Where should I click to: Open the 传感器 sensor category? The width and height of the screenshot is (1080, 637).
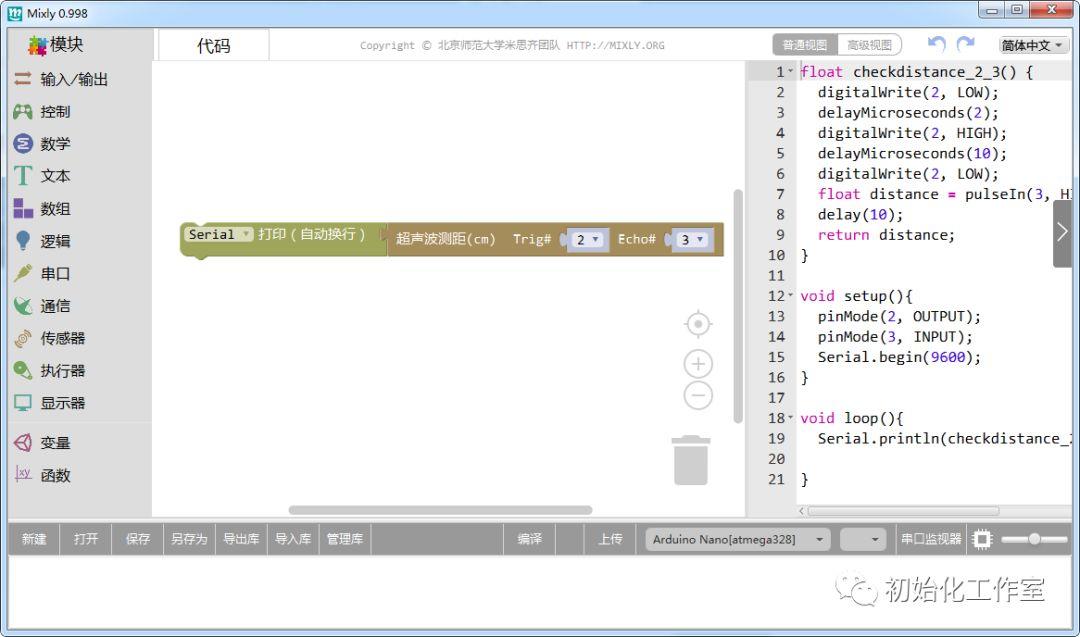pyautogui.click(x=62, y=338)
